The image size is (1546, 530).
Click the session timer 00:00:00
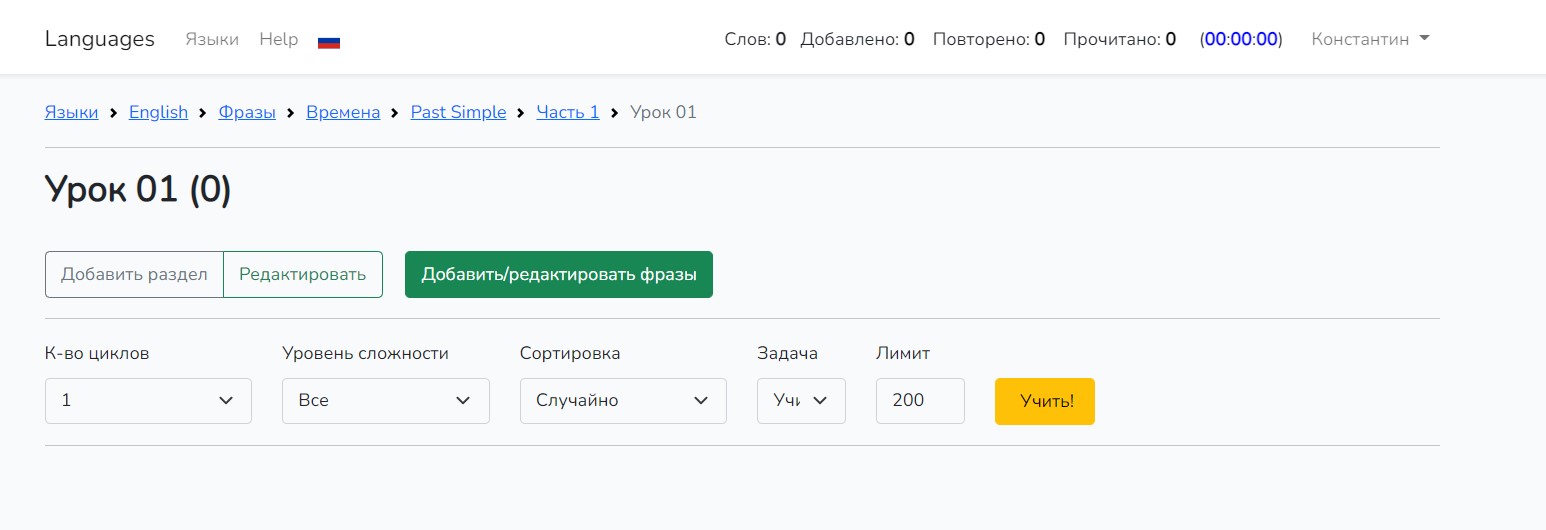tap(1241, 39)
